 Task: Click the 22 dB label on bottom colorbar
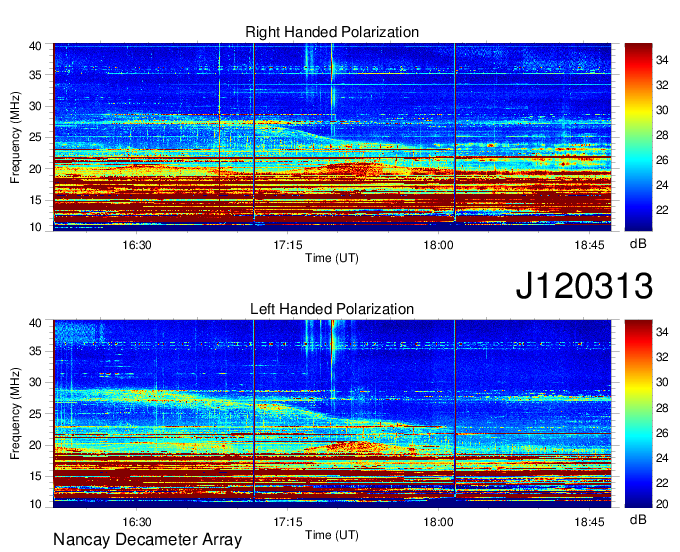coord(662,483)
